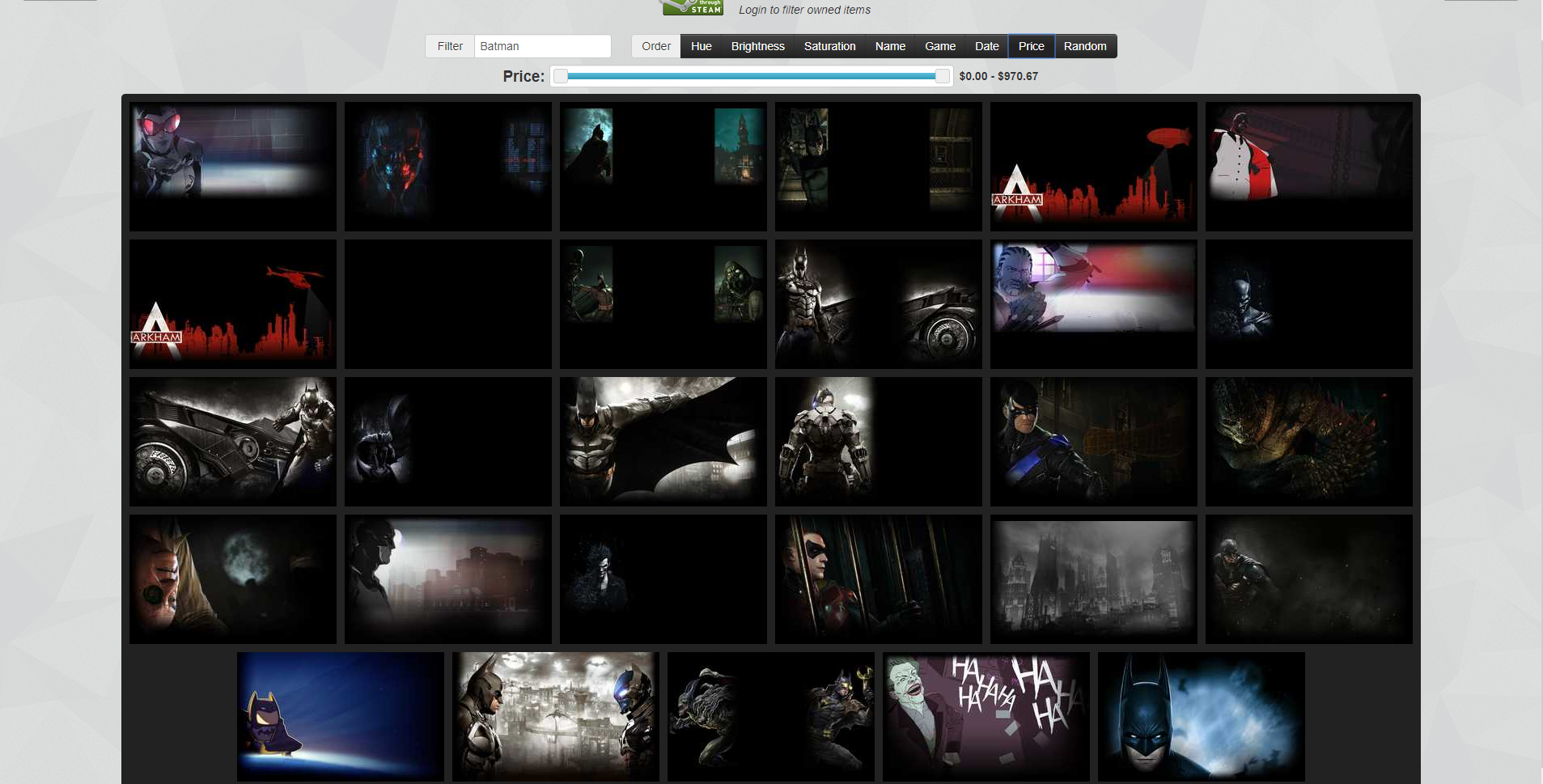1543x784 pixels.
Task: Order the backgrounds by Game
Action: click(x=940, y=46)
